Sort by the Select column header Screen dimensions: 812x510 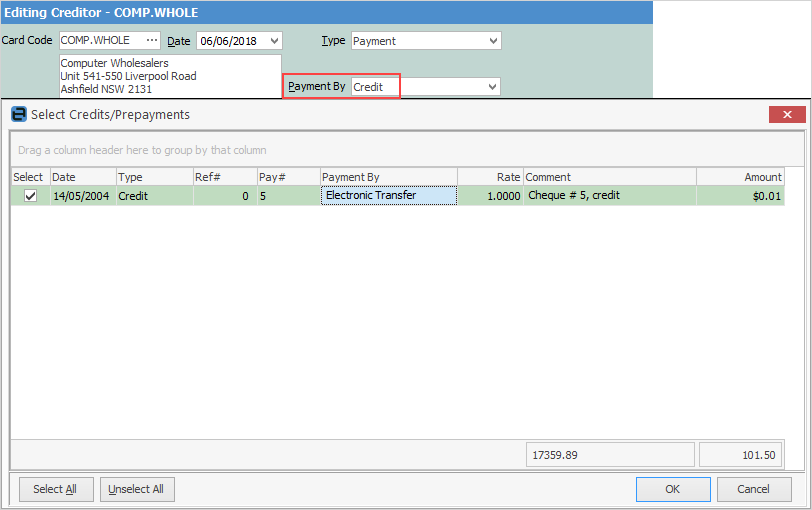tap(31, 177)
